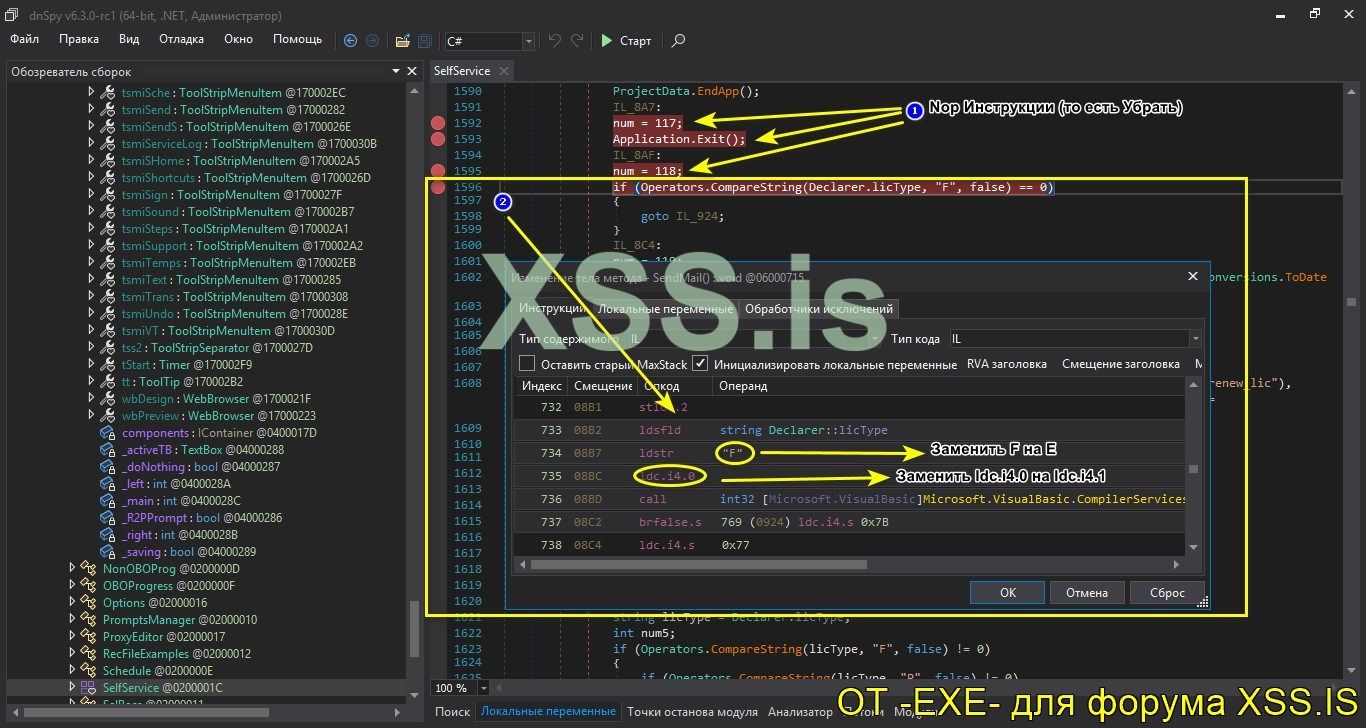Uncheck 'Инициализировать локальные переменные' checkbox
The height and width of the screenshot is (728, 1366).
[x=700, y=364]
